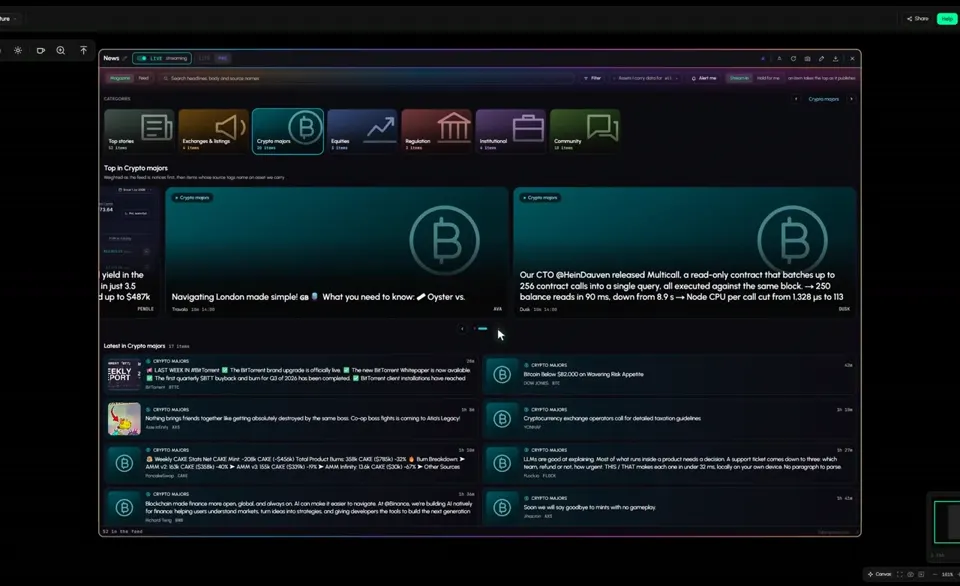Click the Bitcoin icon beside Cryptocurrency exchange operators story

coord(502,419)
